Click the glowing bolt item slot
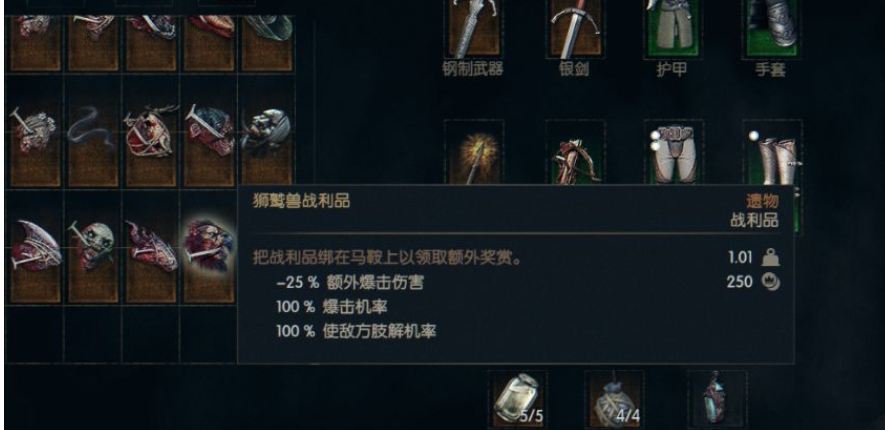Viewport: 885px width, 430px height. (474, 152)
